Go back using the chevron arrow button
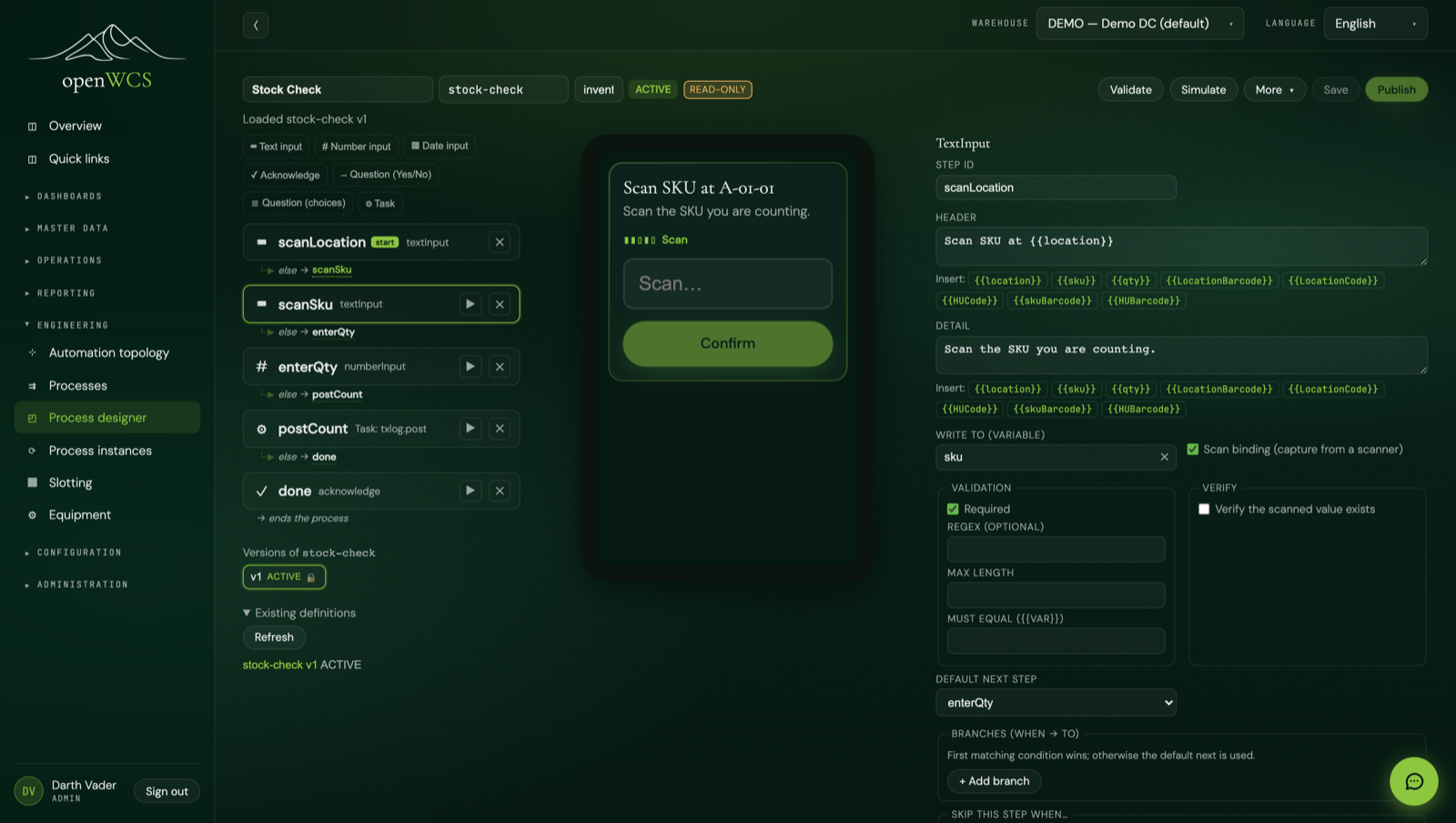The image size is (1456, 823). (256, 25)
